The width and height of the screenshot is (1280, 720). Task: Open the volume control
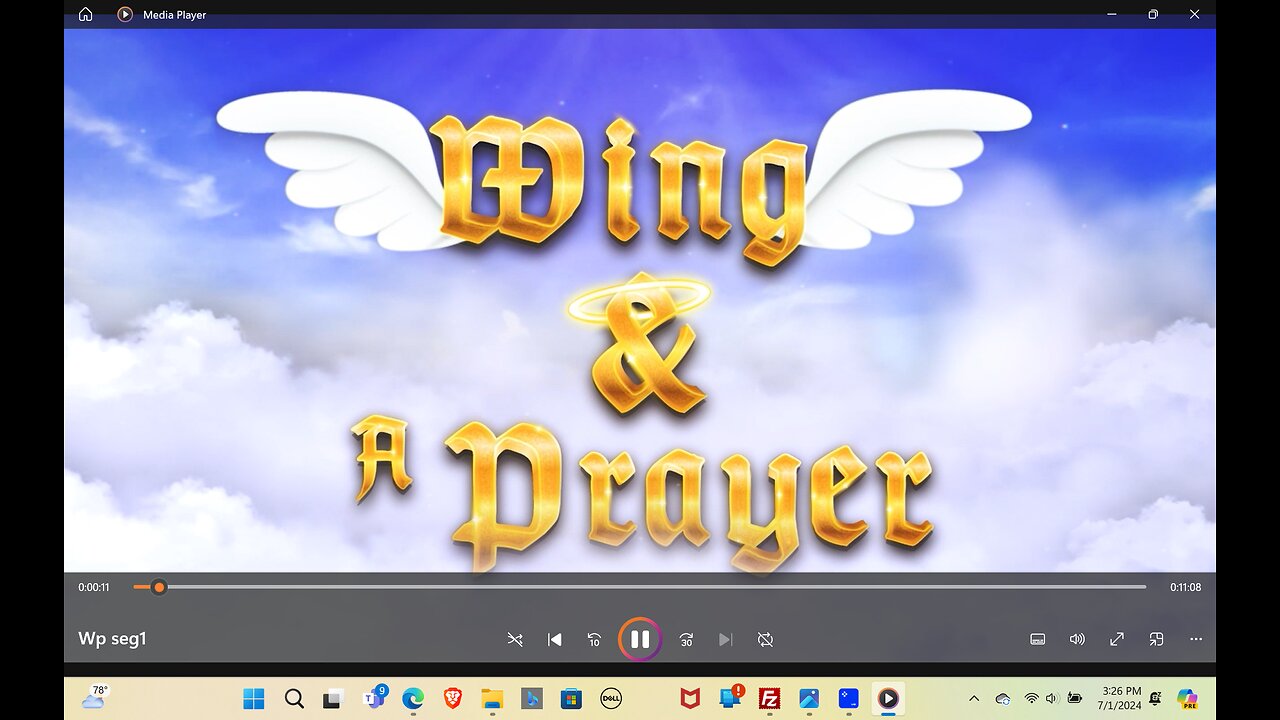pos(1077,639)
